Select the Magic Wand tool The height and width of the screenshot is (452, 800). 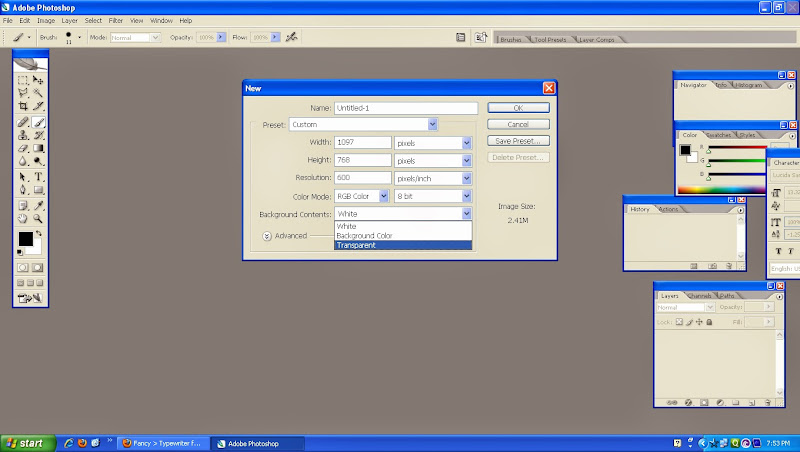click(38, 93)
